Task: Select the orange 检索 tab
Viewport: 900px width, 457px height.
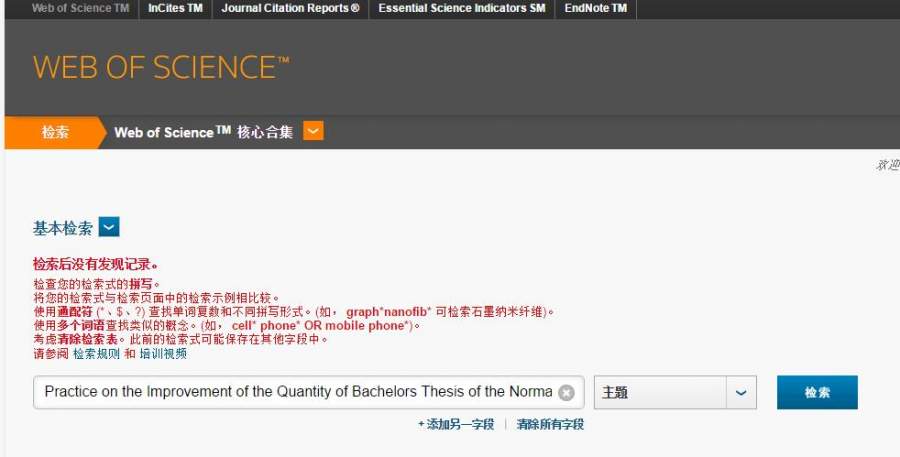Action: pyautogui.click(x=55, y=132)
